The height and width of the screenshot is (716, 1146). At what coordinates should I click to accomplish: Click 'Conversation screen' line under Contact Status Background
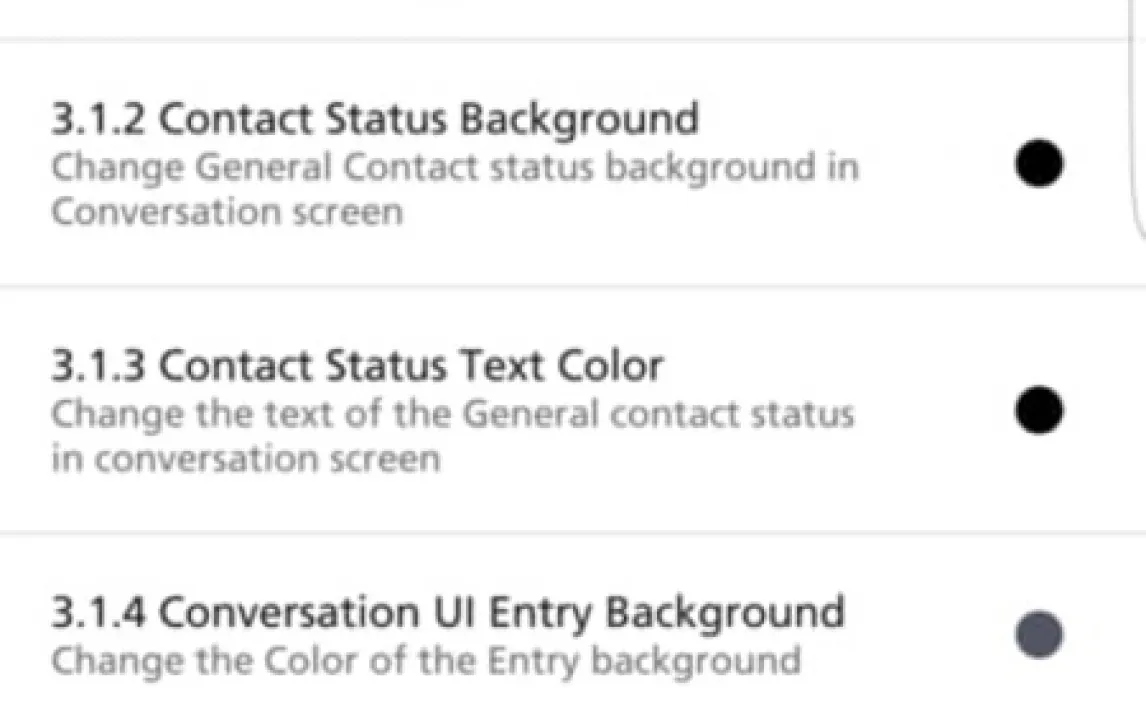pos(226,212)
